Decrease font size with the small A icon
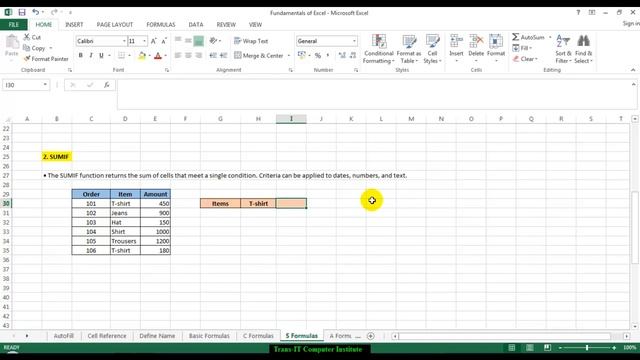Screen dimensions: 640x360 click(164, 41)
